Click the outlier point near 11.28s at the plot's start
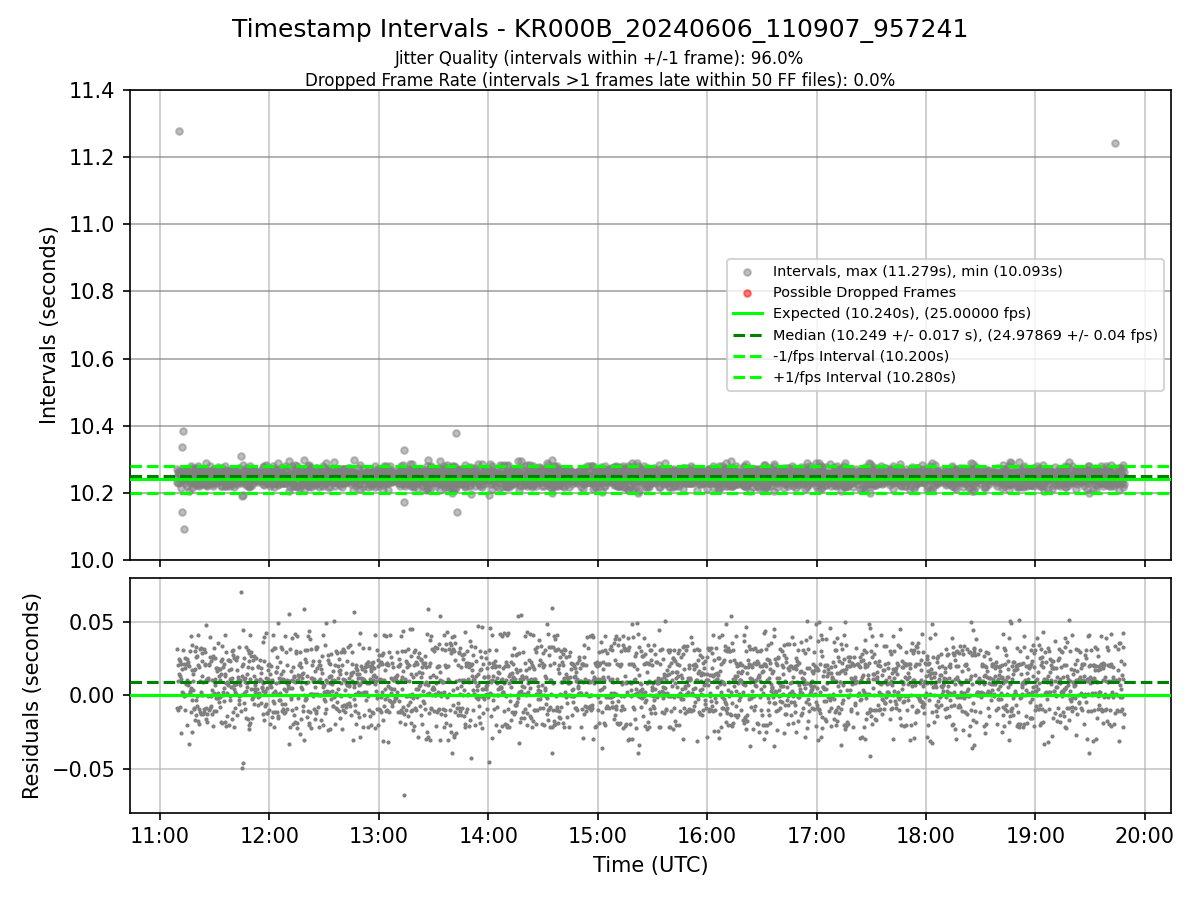Viewport: 1200px width, 900px height. tap(179, 131)
